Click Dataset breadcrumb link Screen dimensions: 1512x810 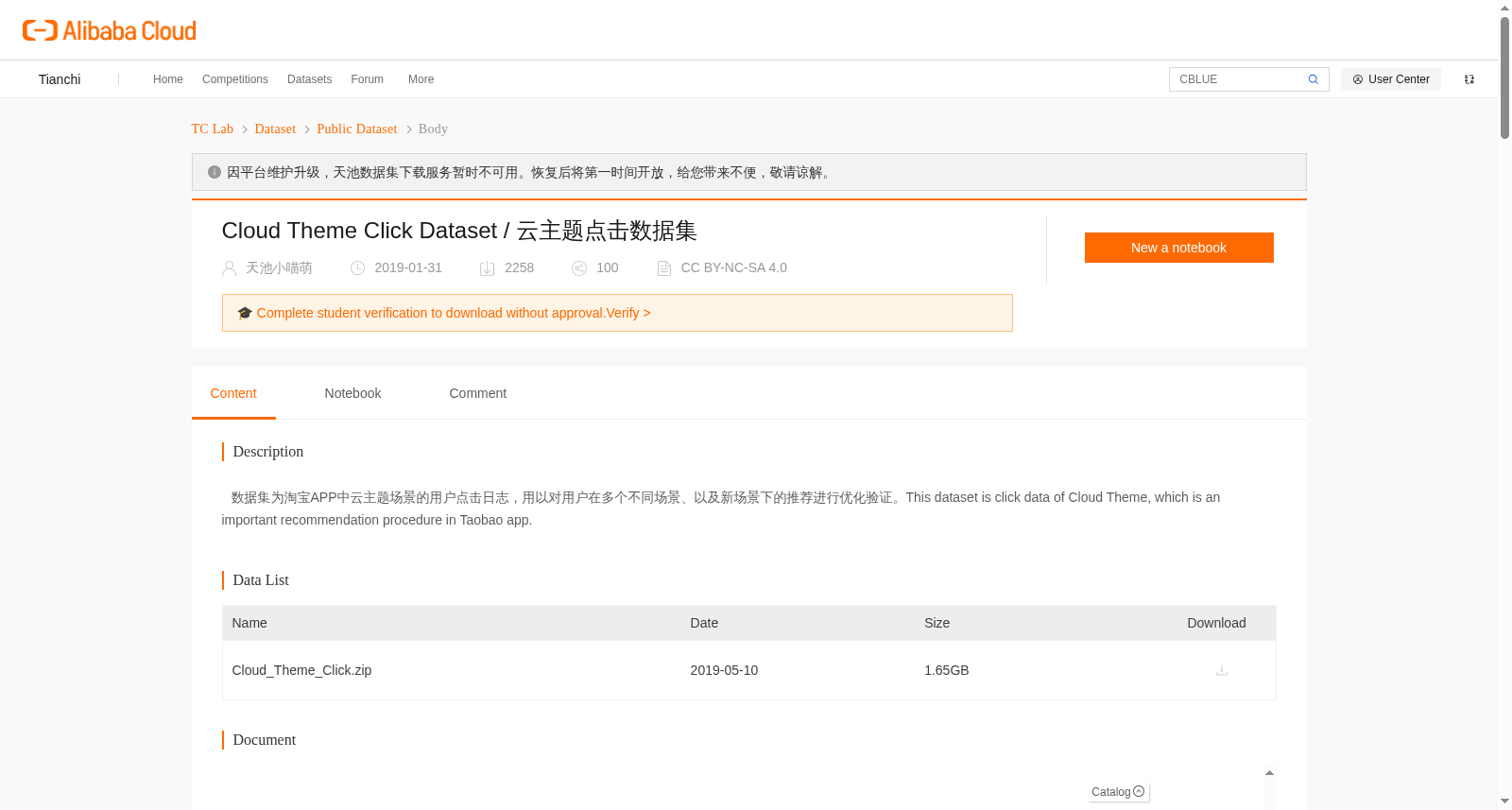pos(275,129)
